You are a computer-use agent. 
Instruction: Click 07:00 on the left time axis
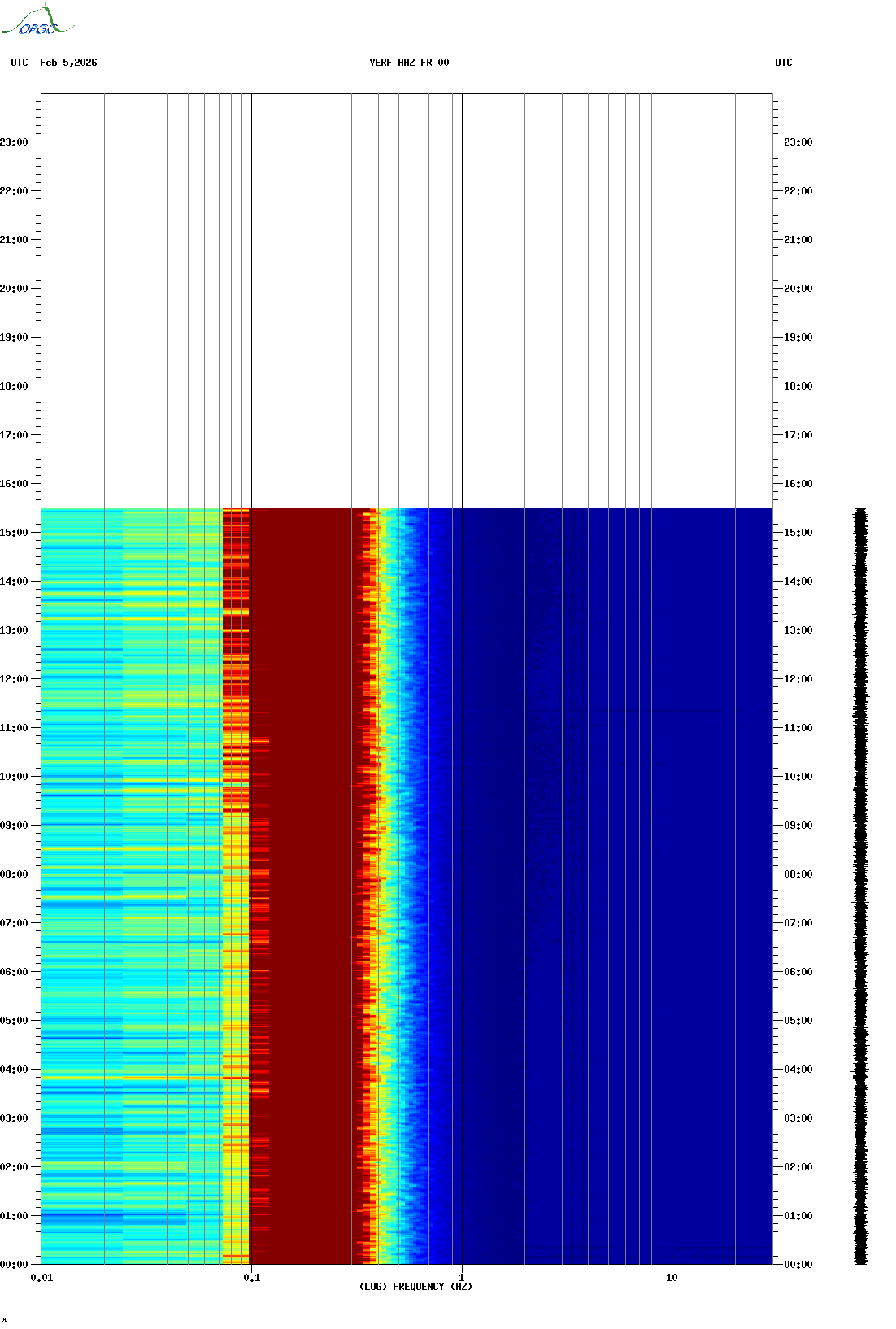[14, 923]
